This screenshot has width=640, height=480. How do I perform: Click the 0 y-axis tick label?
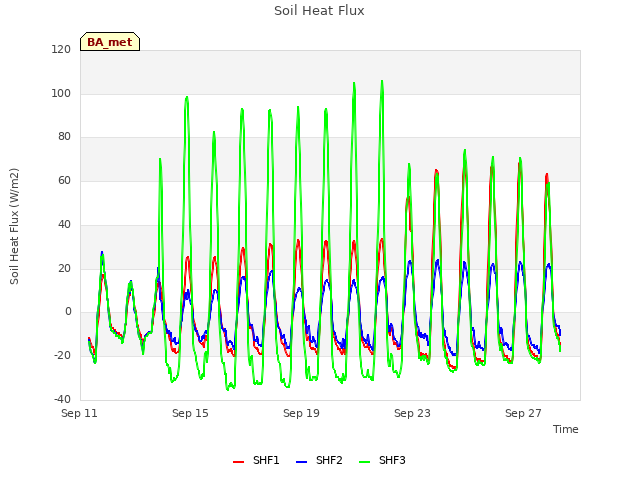click(68, 312)
